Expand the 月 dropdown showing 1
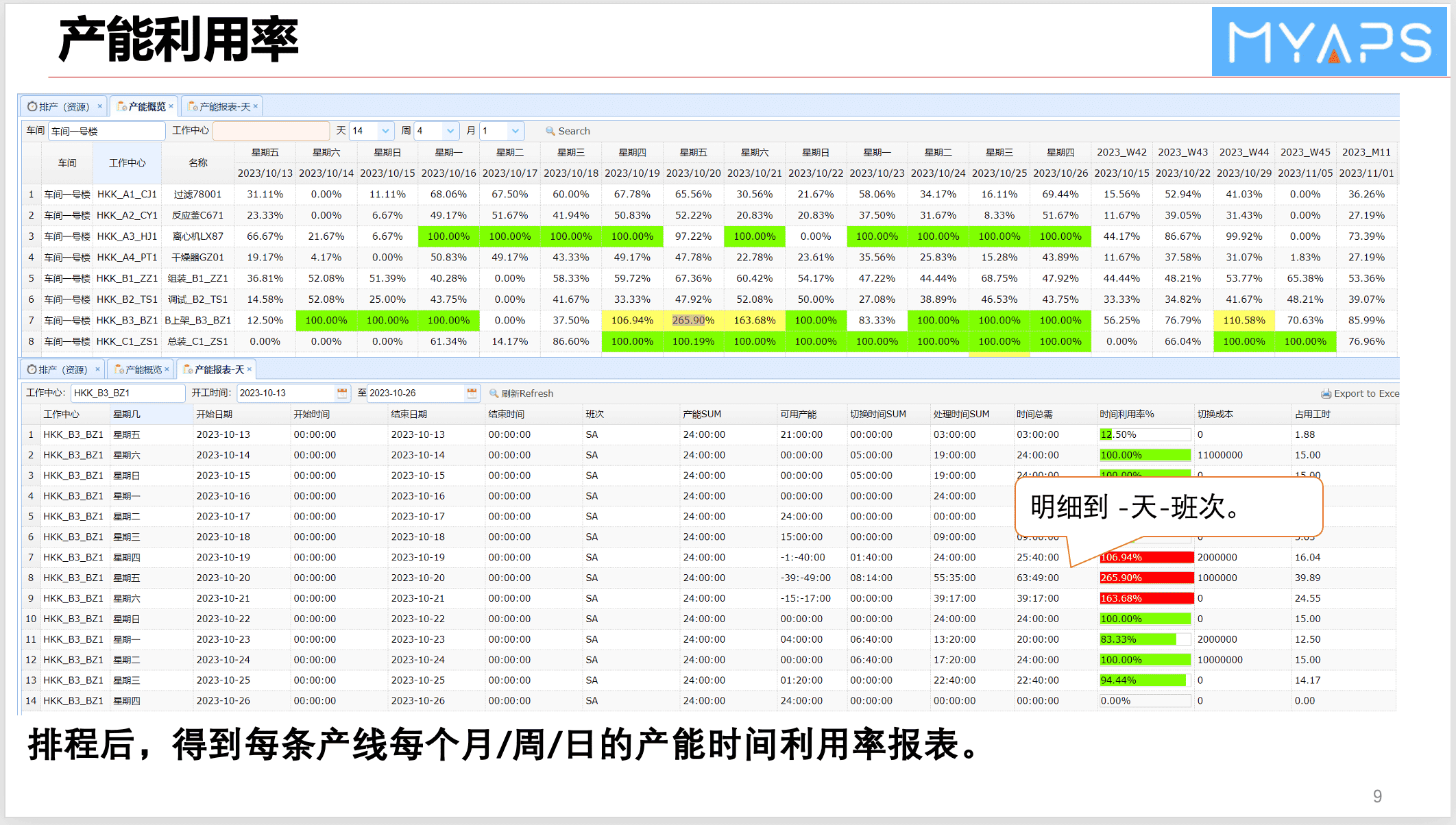This screenshot has height=825, width=1456. pos(515,131)
